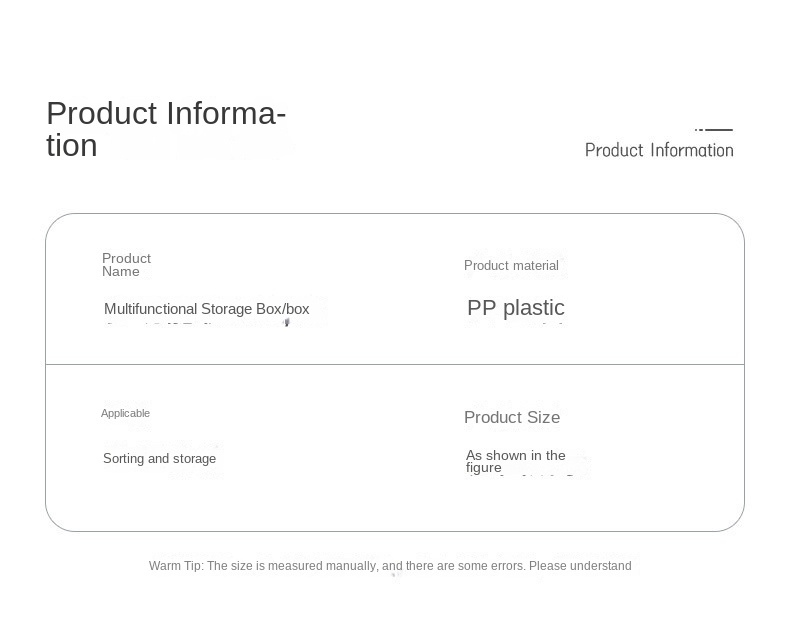Click the Applicable label

125,413
